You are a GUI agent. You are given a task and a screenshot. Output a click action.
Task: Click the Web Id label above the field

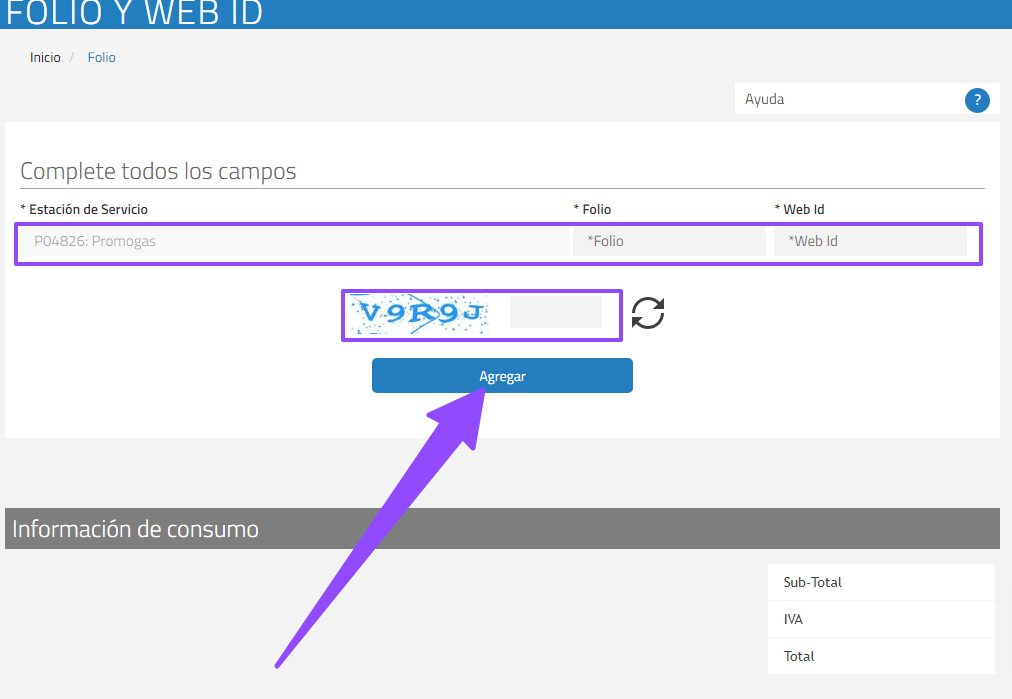point(799,209)
